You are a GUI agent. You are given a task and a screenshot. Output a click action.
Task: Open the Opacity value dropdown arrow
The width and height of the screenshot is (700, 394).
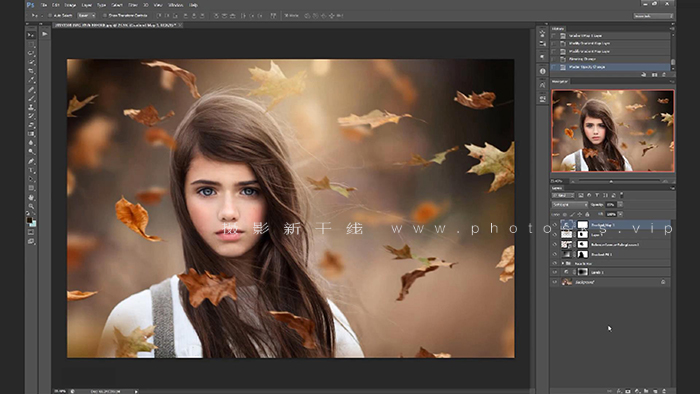[620, 204]
